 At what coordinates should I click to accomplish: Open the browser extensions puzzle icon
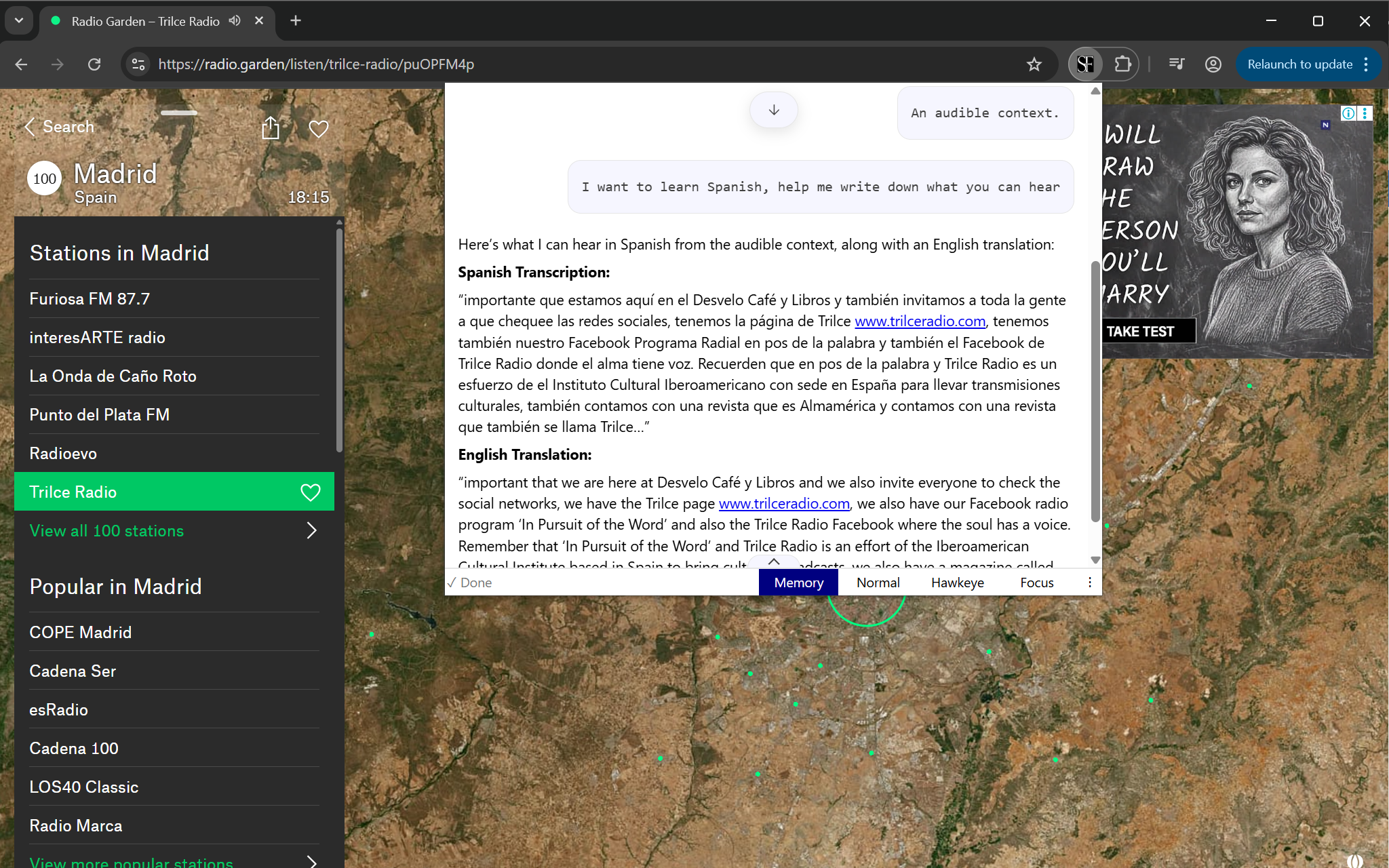(1124, 64)
